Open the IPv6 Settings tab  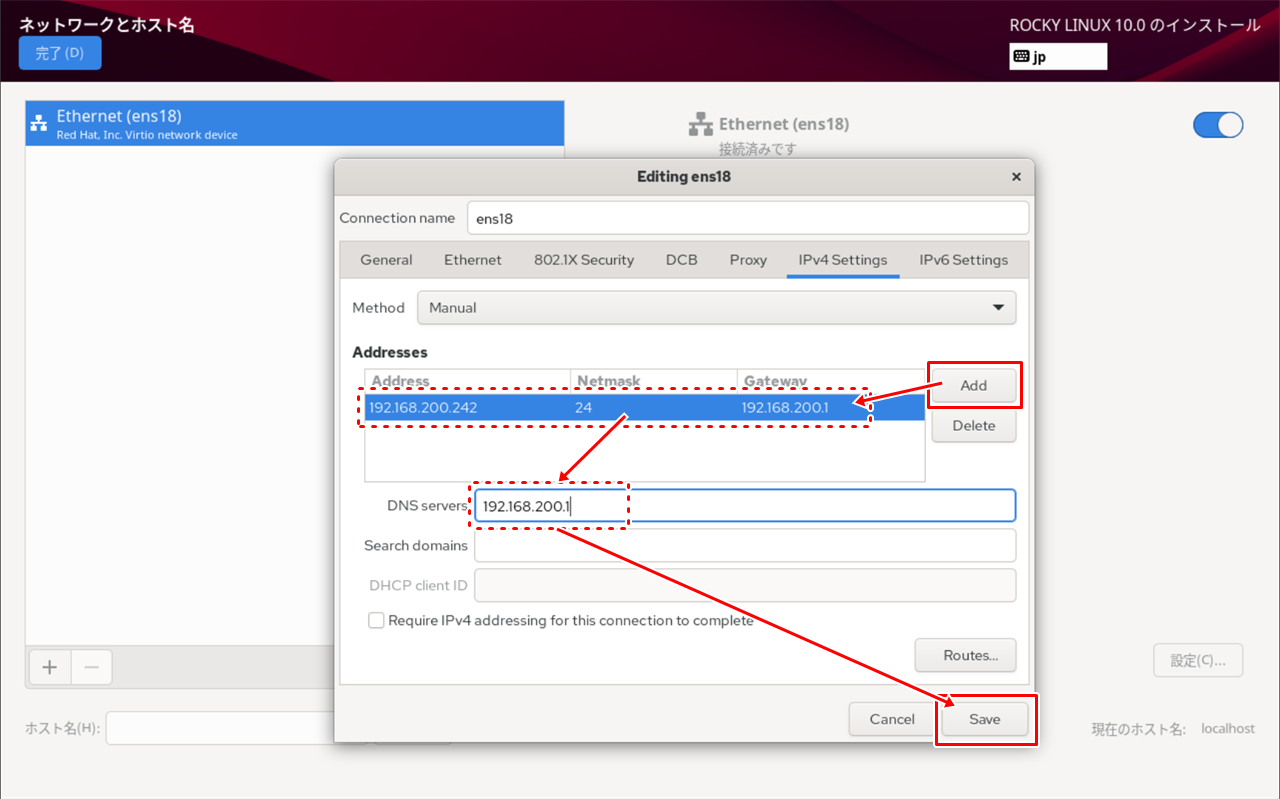(963, 260)
